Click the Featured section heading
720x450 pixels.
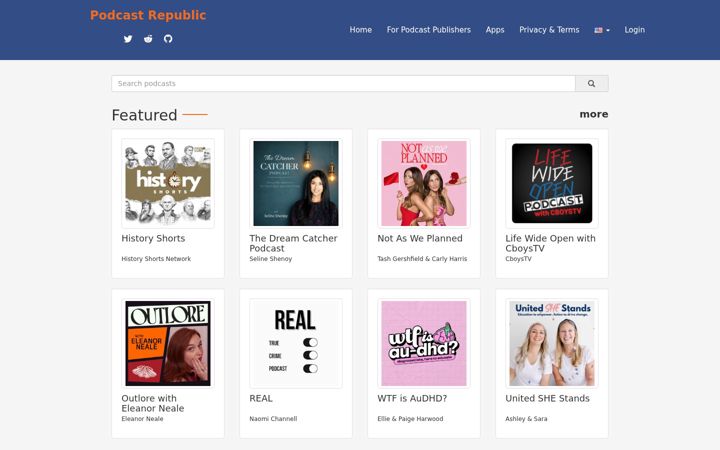click(144, 115)
